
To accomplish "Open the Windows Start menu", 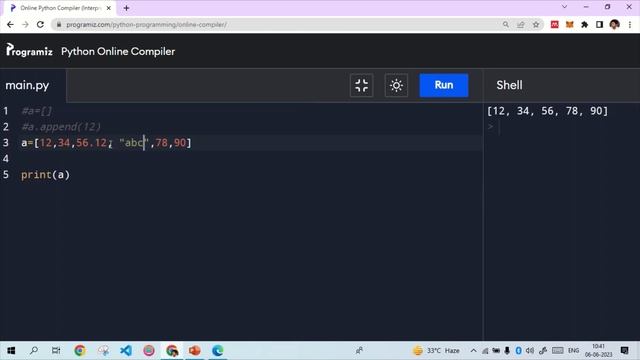I will pos(11,350).
